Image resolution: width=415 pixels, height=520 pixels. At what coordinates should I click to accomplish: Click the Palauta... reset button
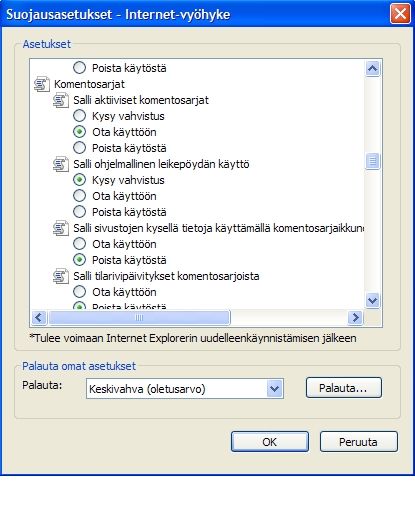[344, 388]
